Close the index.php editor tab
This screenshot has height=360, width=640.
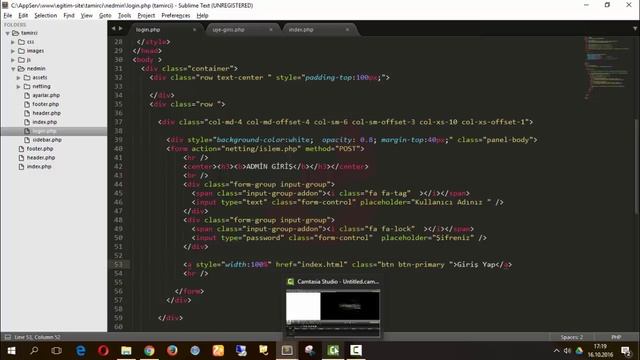tap(347, 29)
